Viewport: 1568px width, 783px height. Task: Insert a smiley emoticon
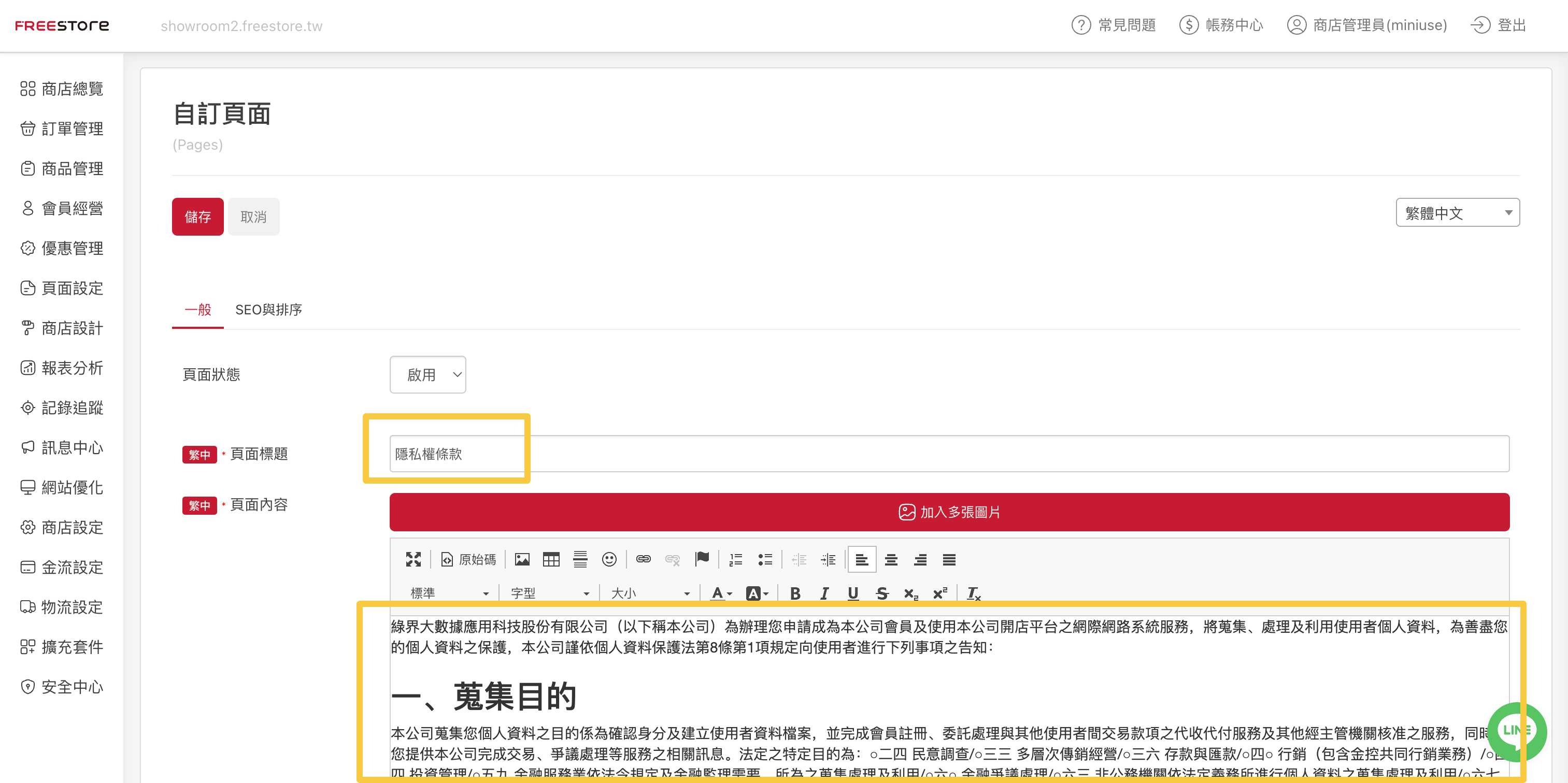(x=609, y=559)
